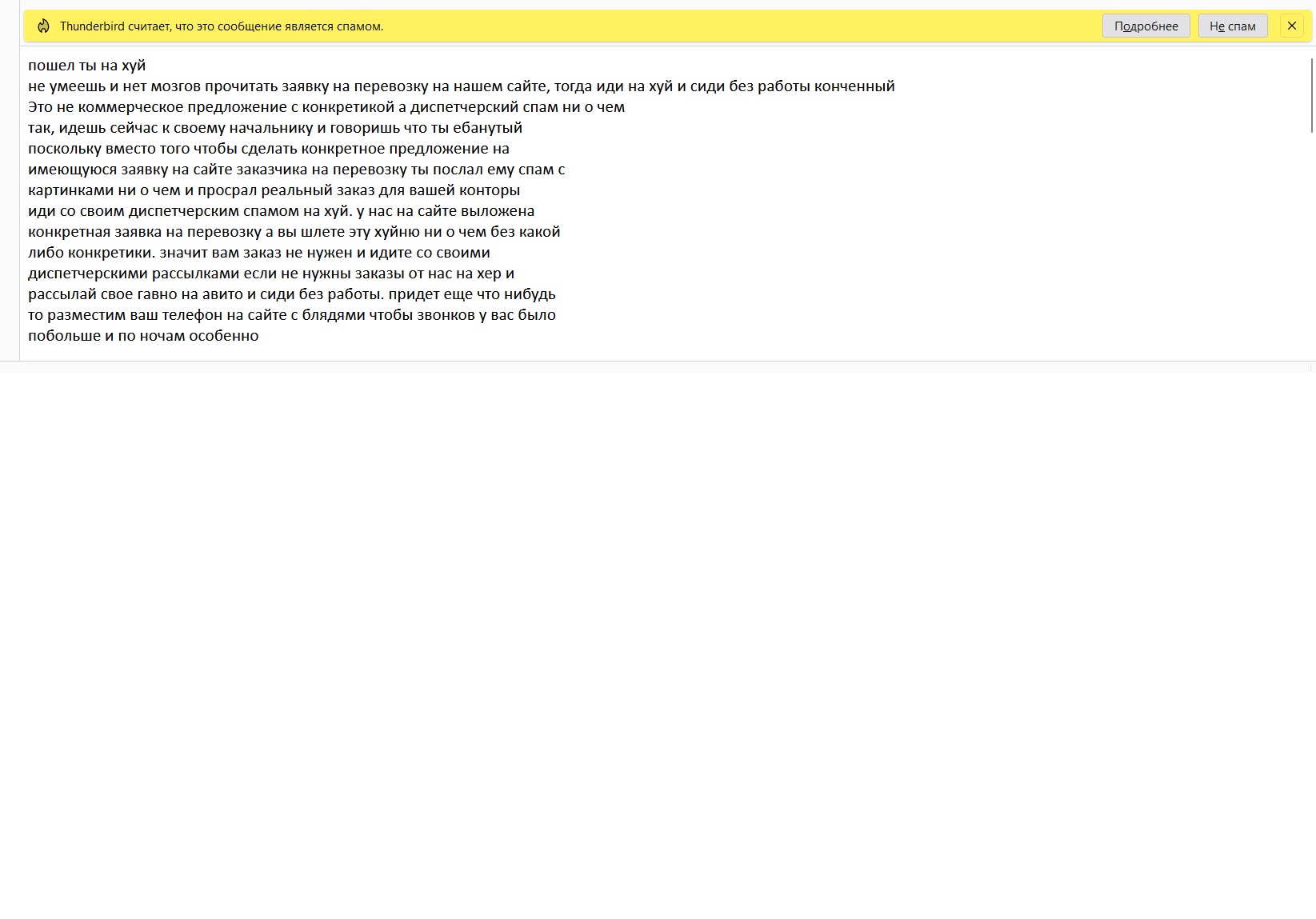Click the line starting "поскольку вместо того"
The height and width of the screenshot is (919, 1316).
[268, 149]
